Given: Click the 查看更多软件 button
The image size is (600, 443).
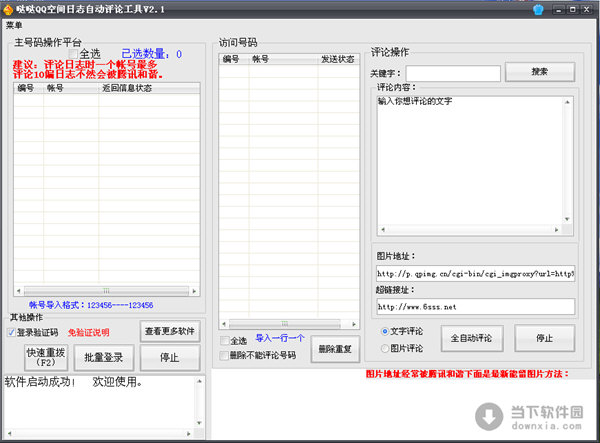Looking at the screenshot, I should click(x=170, y=331).
